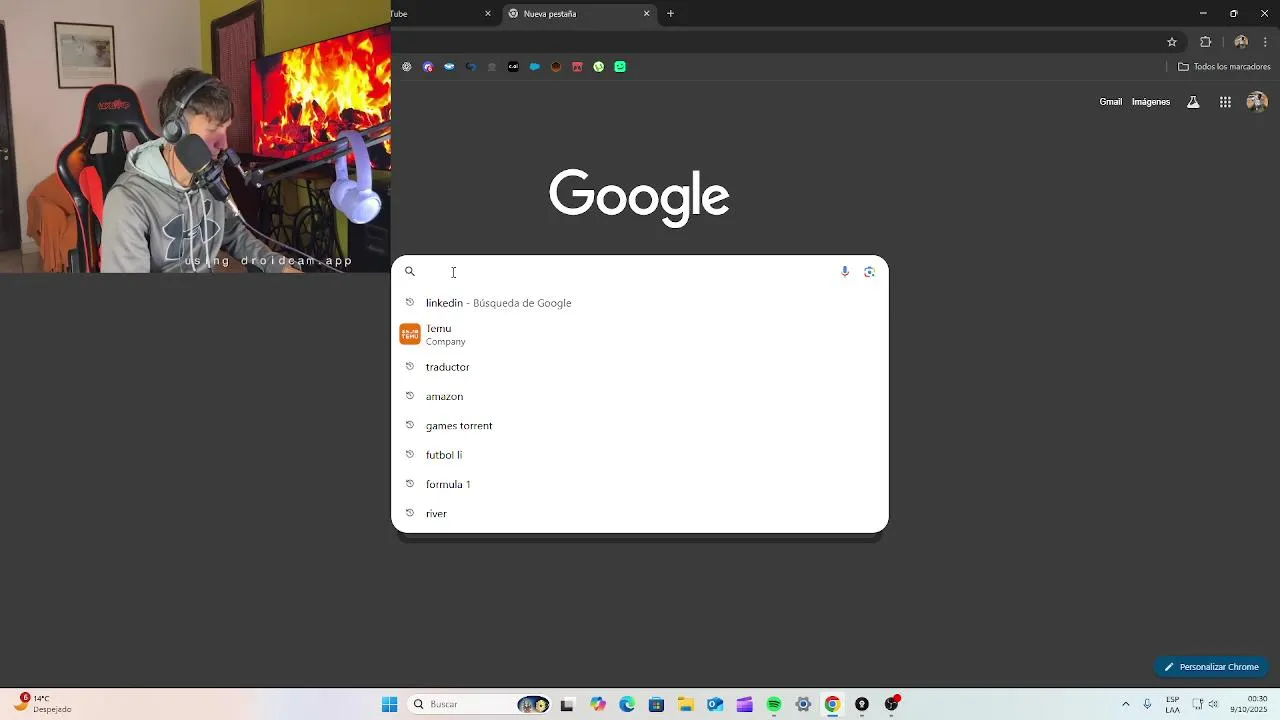Click the Chrome icon in the taskbar
1280x720 pixels.
(x=832, y=704)
